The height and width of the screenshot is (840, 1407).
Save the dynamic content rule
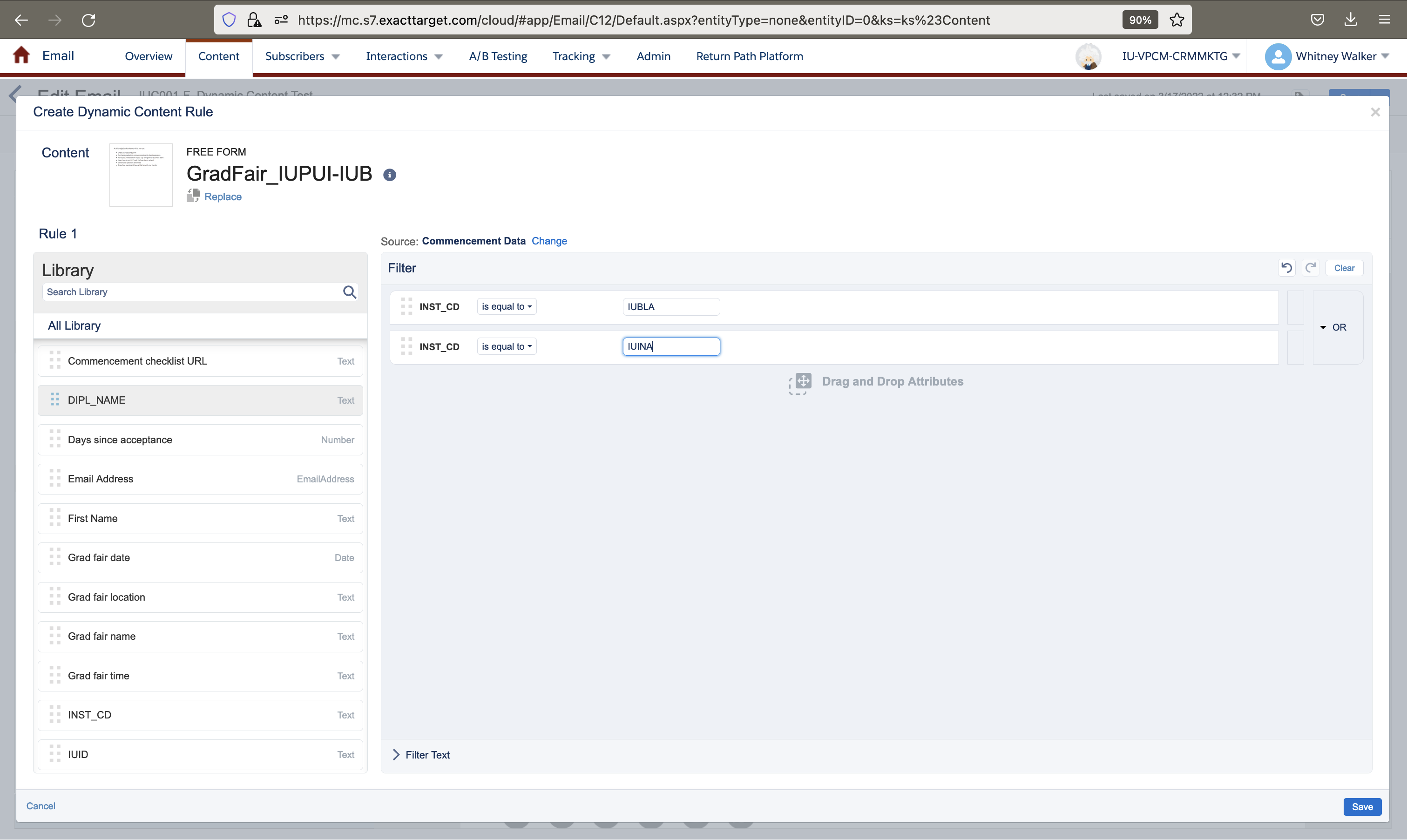(1362, 806)
